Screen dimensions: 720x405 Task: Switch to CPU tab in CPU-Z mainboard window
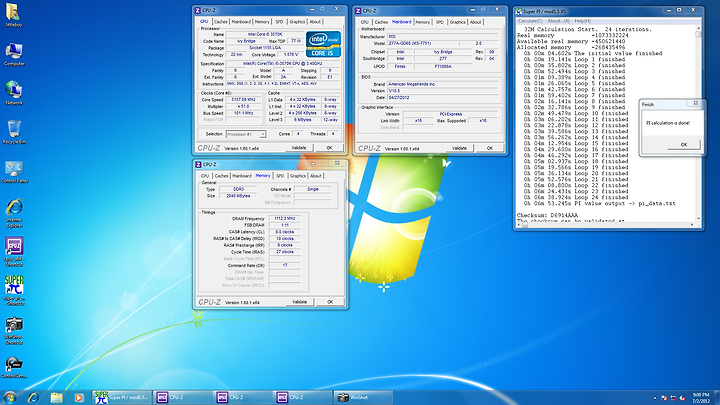point(365,22)
